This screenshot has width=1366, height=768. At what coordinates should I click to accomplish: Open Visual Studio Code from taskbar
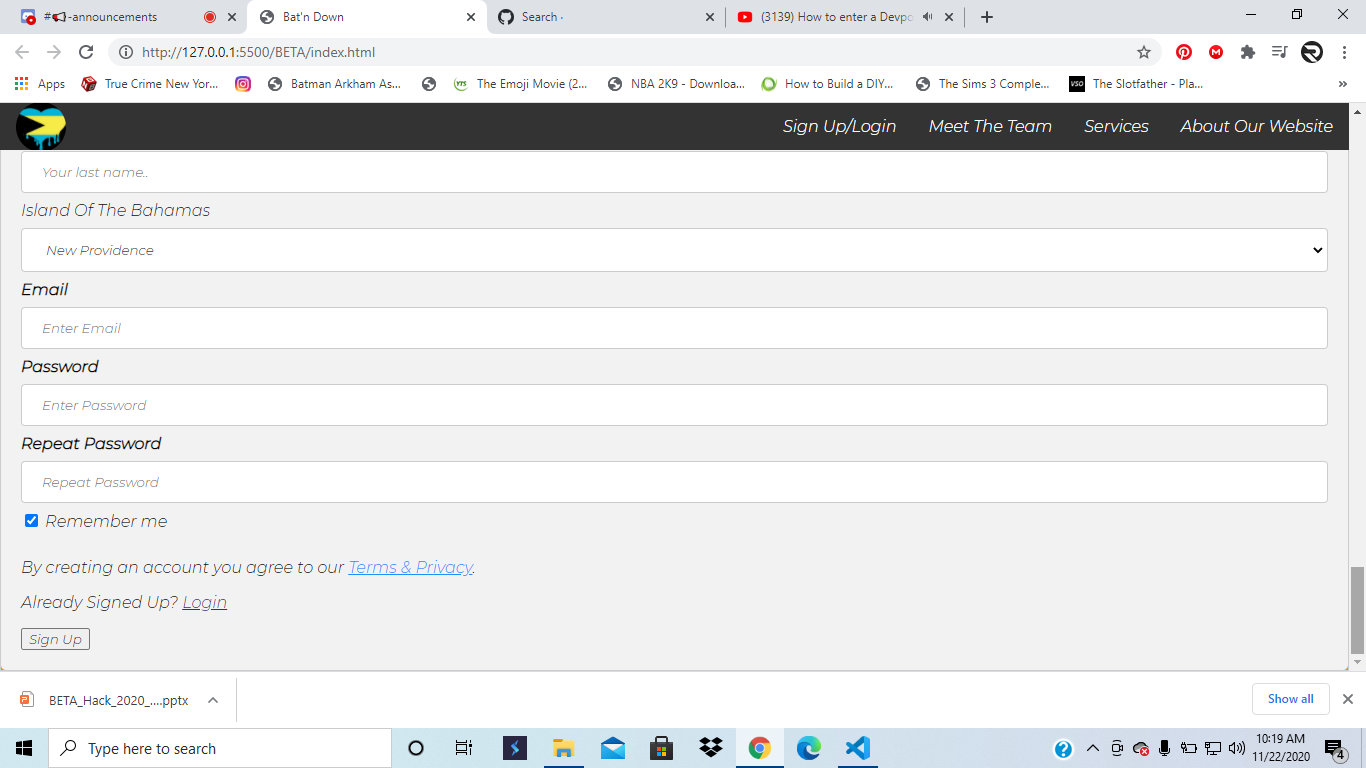[857, 748]
